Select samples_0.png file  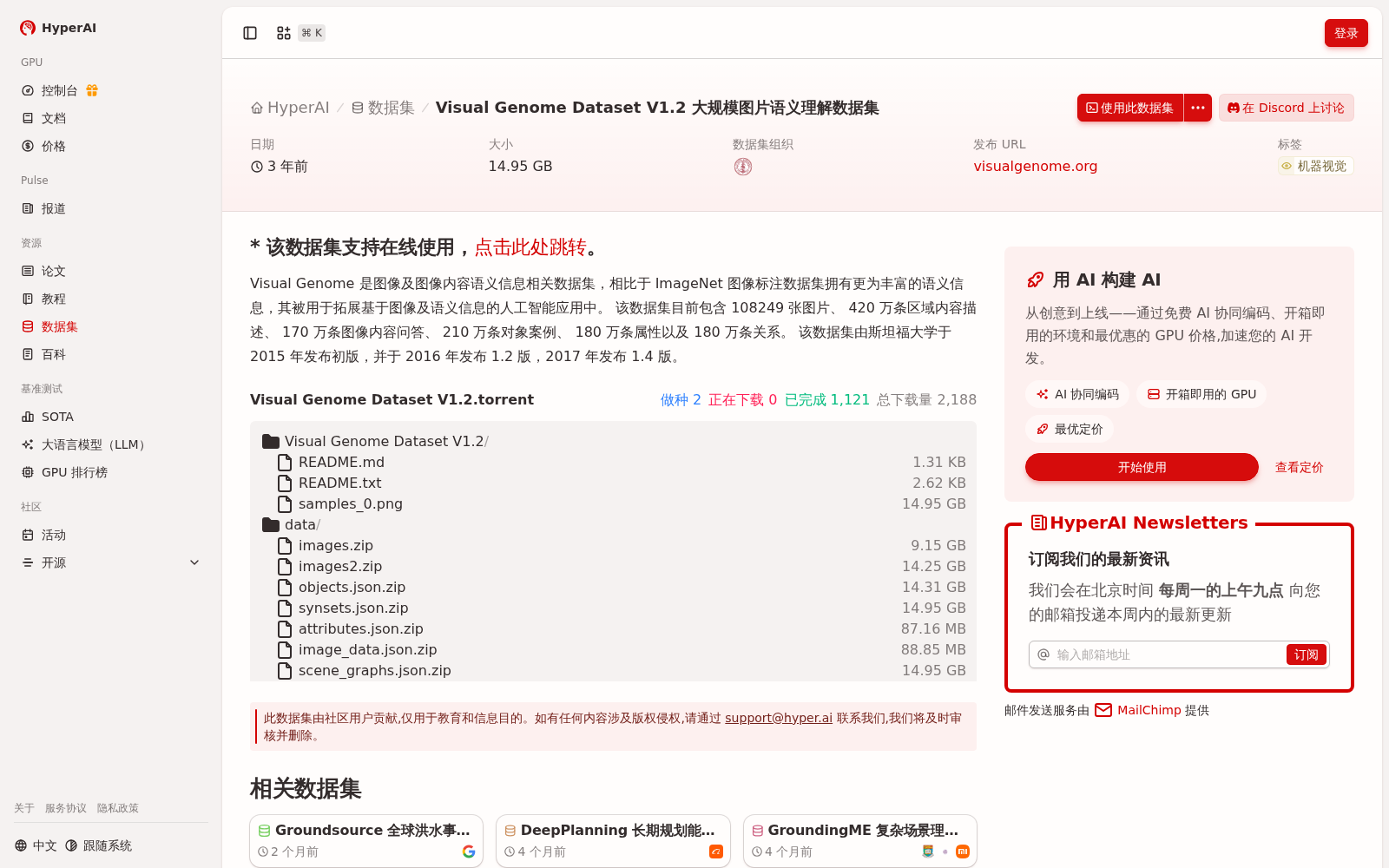pyautogui.click(x=350, y=503)
